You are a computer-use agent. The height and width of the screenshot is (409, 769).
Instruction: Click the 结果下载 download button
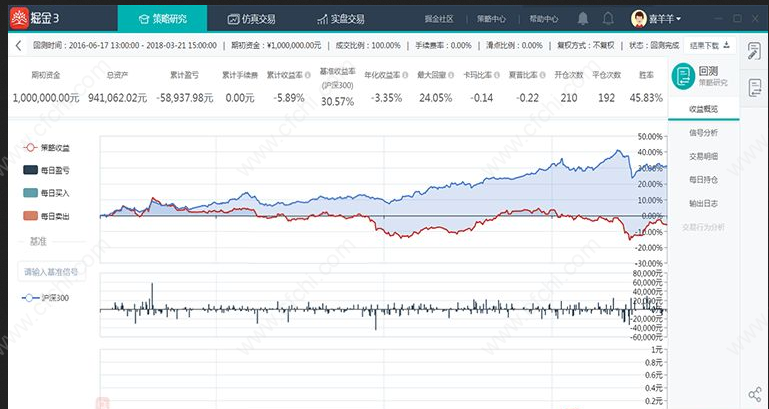coord(710,46)
